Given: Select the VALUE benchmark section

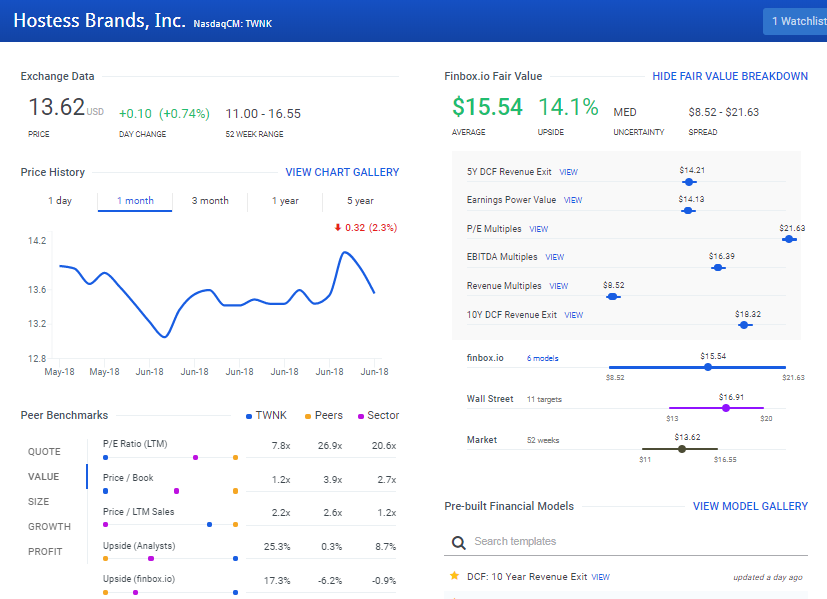Looking at the screenshot, I should 43,477.
